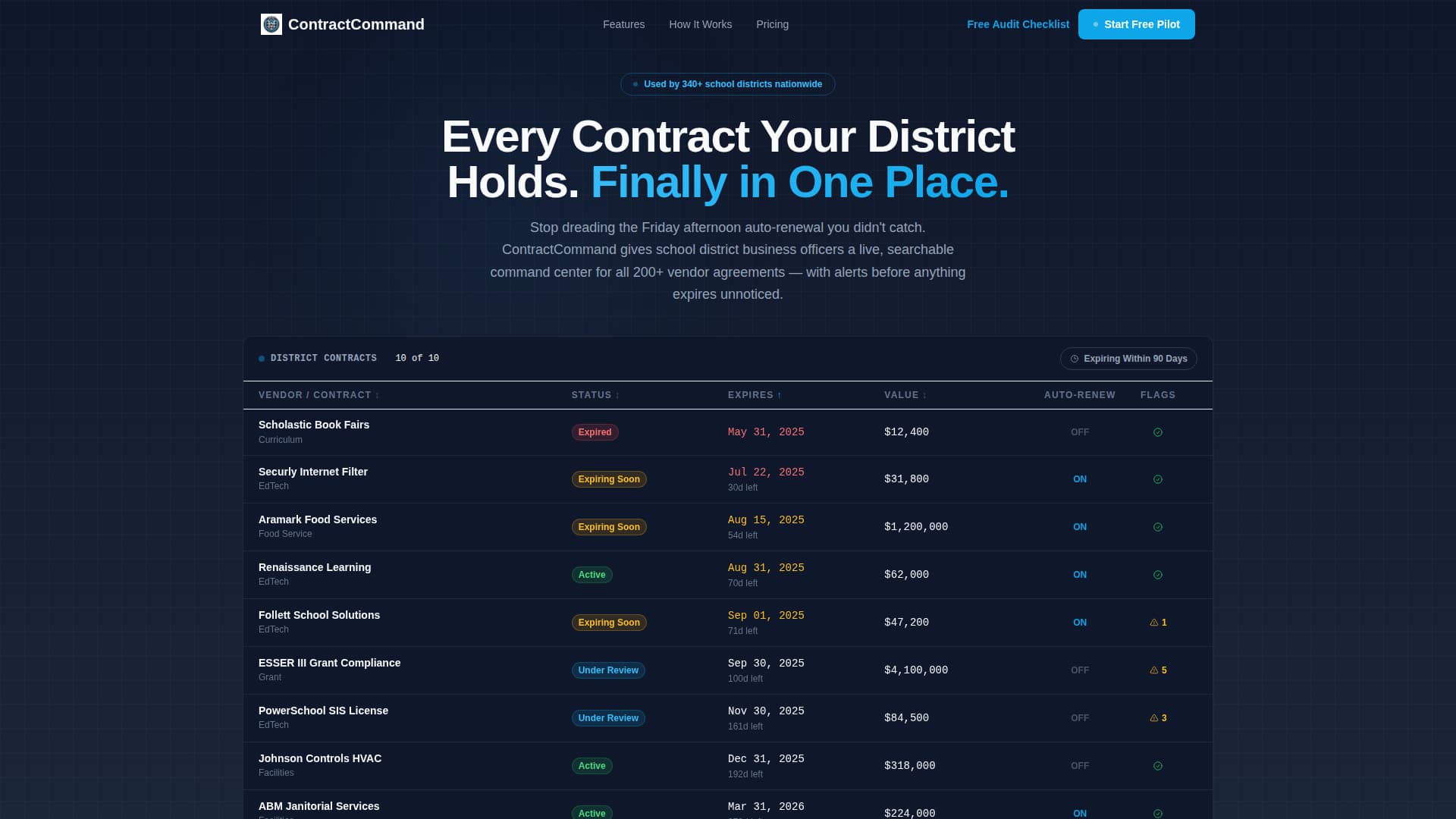Select the Securly Internet Filter contract name
This screenshot has height=819, width=1456.
312,472
